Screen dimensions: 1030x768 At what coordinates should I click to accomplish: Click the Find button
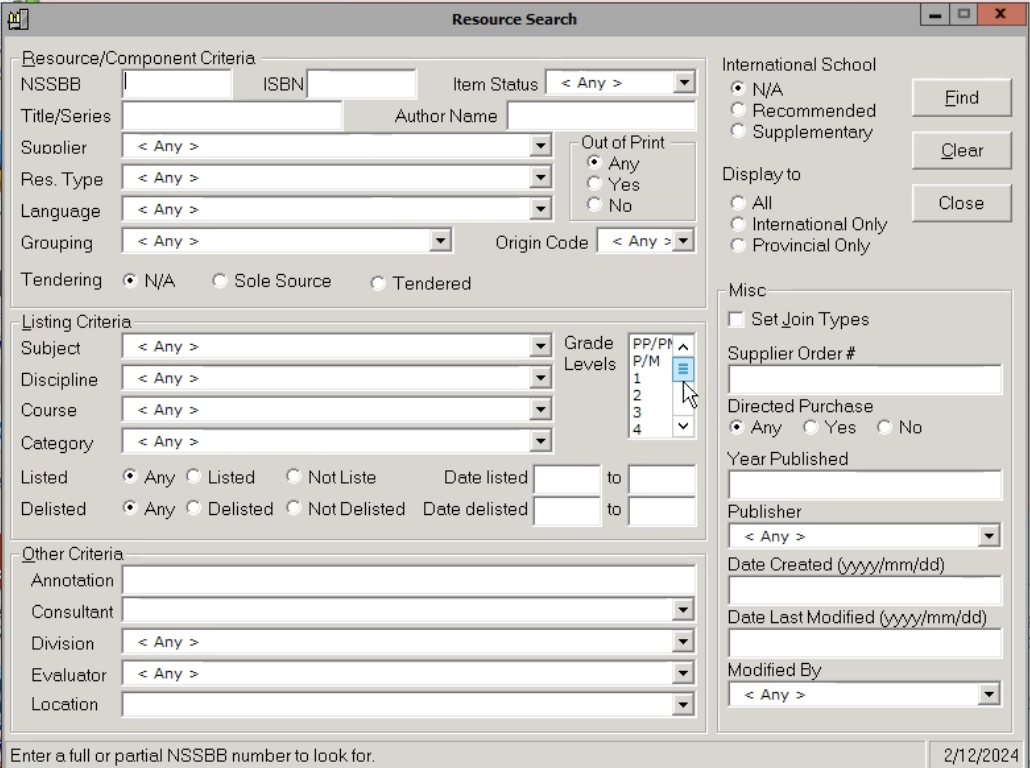click(961, 98)
